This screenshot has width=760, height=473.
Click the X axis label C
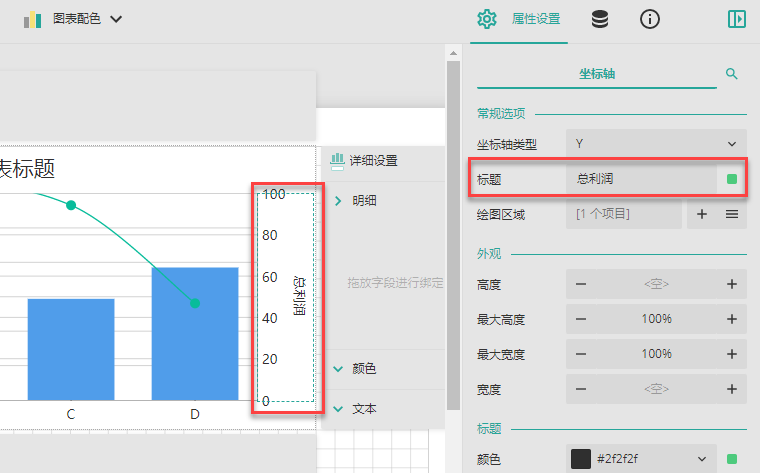pos(71,414)
